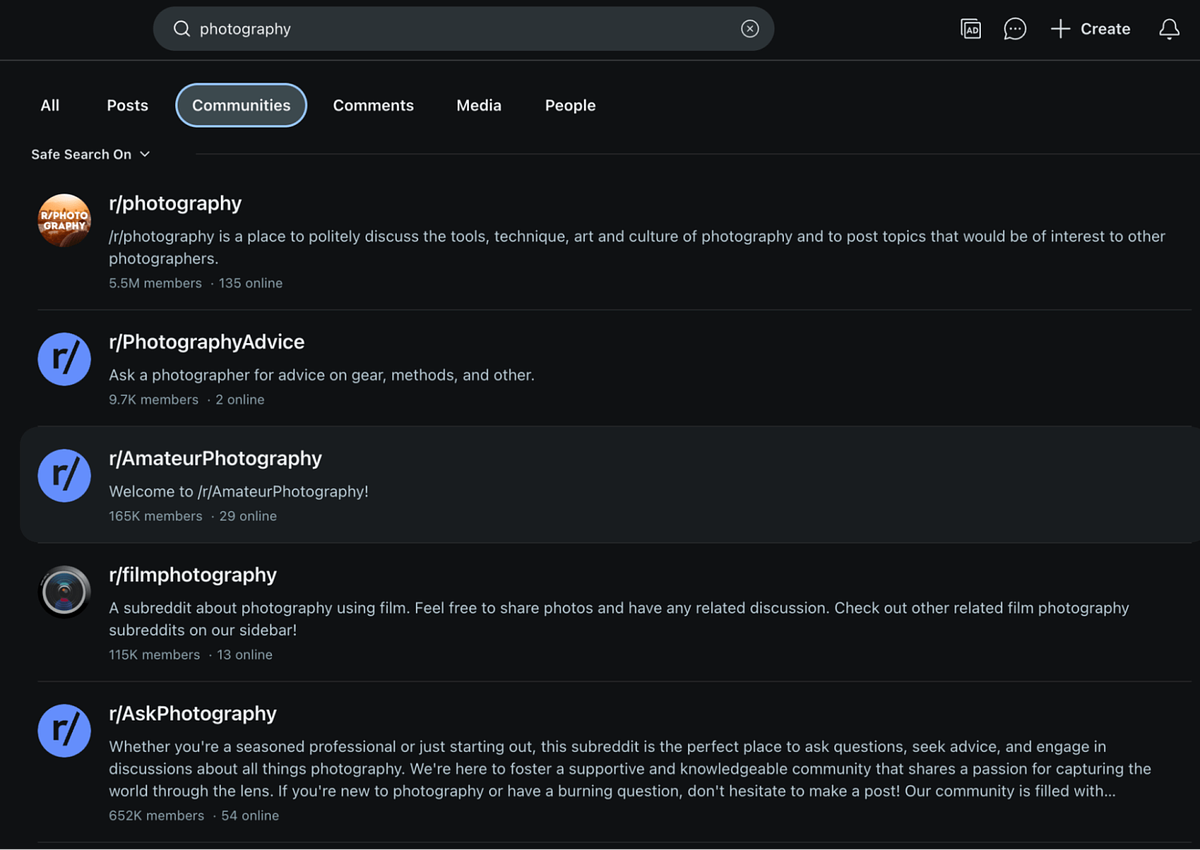Screen dimensions: 1200x850
Task: Open the r/AmateurPhotography community
Action: click(216, 458)
